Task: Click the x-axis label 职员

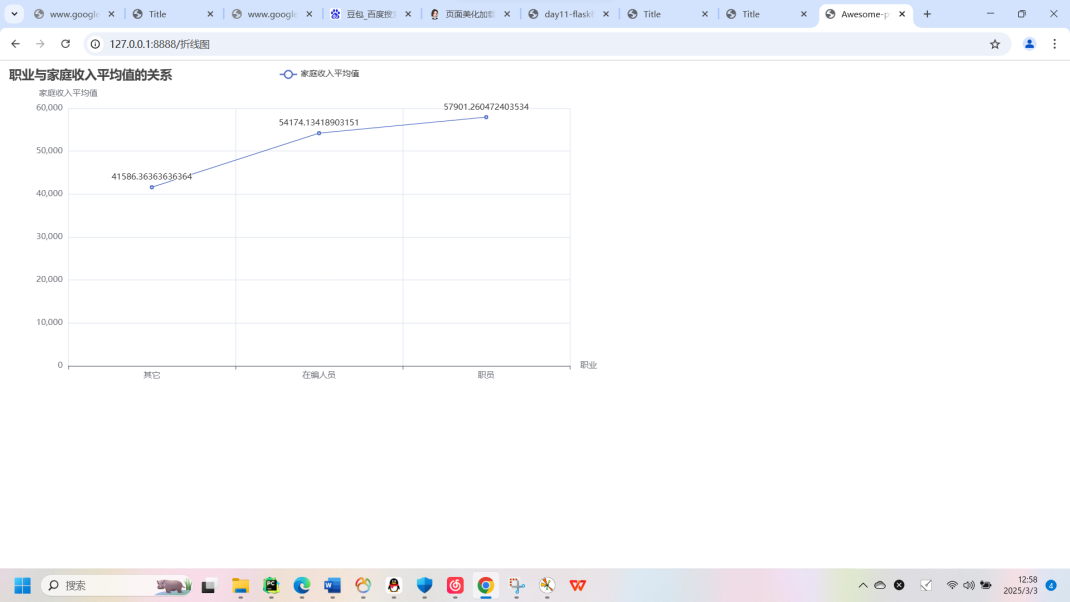Action: pyautogui.click(x=486, y=375)
